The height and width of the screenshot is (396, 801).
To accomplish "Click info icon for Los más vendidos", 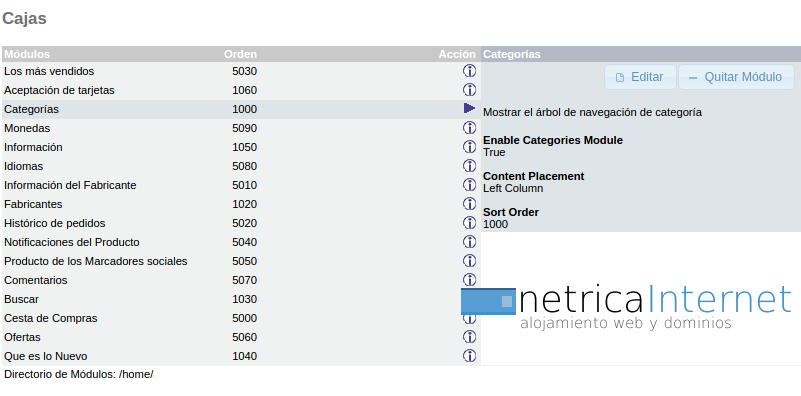I will tap(469, 71).
